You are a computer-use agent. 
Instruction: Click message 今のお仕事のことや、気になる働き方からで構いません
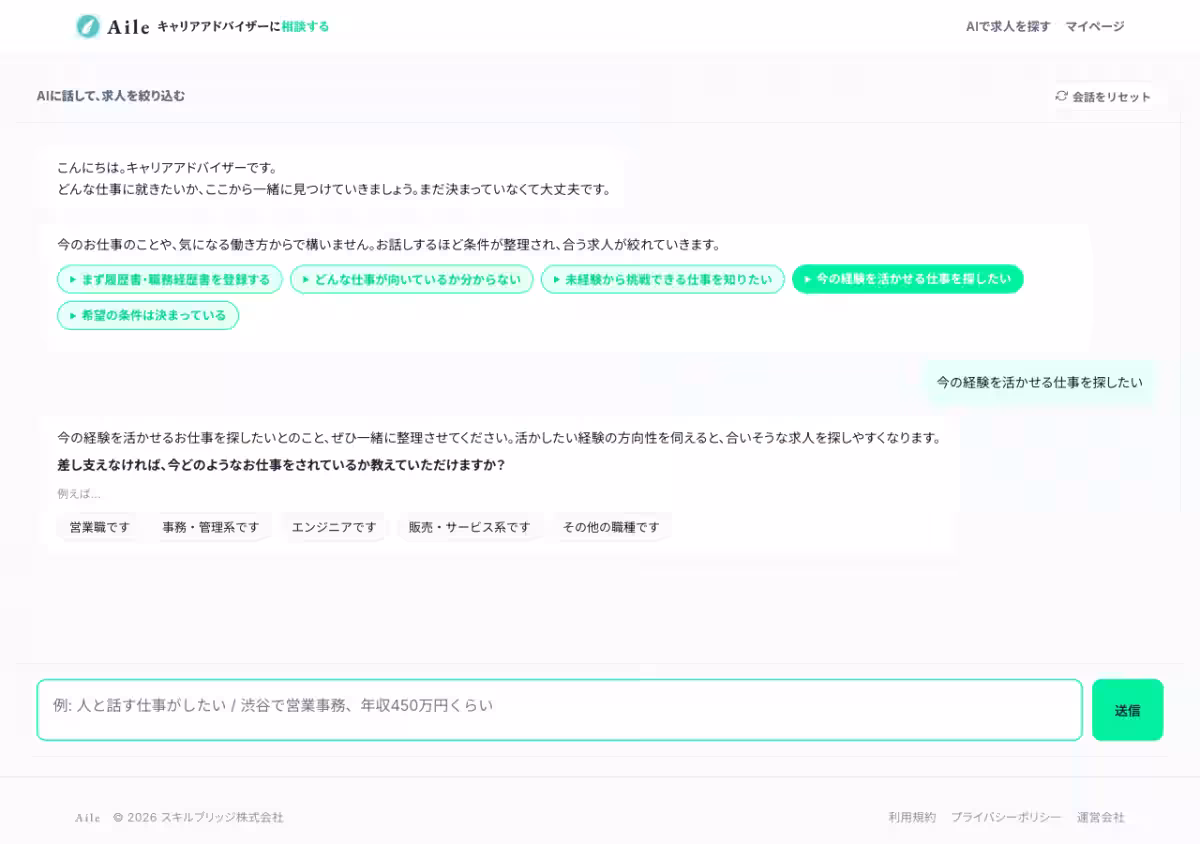(388, 244)
